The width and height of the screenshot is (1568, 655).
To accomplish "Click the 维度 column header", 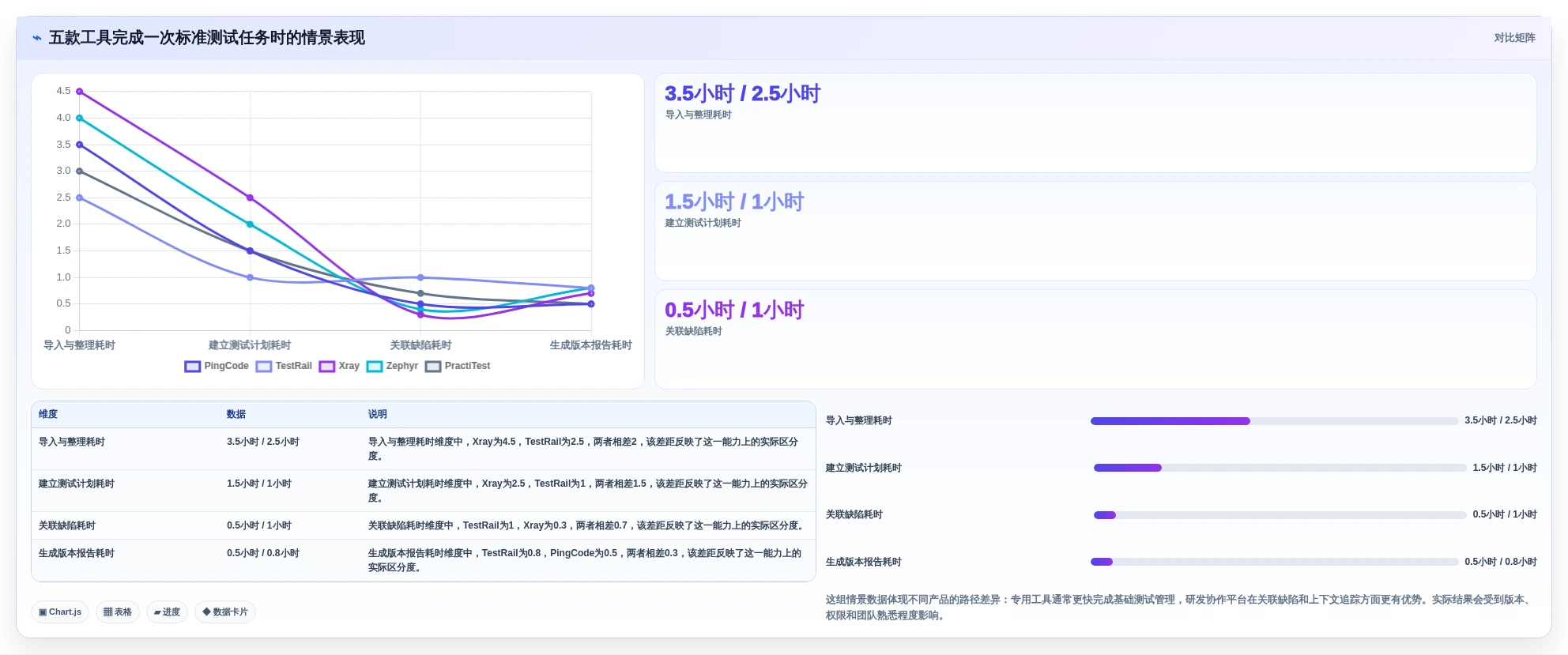I will tap(48, 414).
